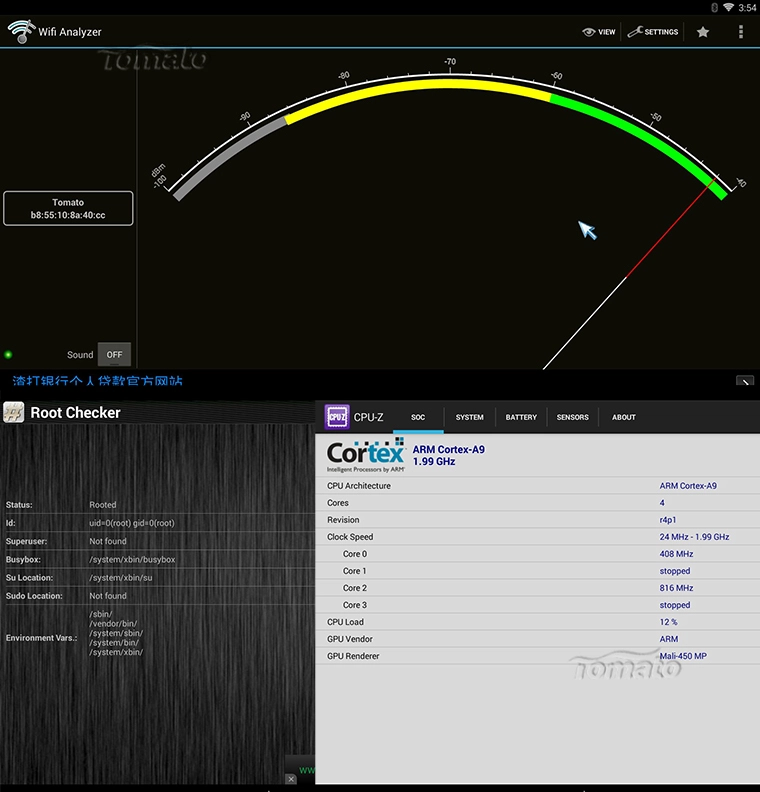The width and height of the screenshot is (760, 792).
Task: Open the VIEW eye menu
Action: (x=599, y=32)
